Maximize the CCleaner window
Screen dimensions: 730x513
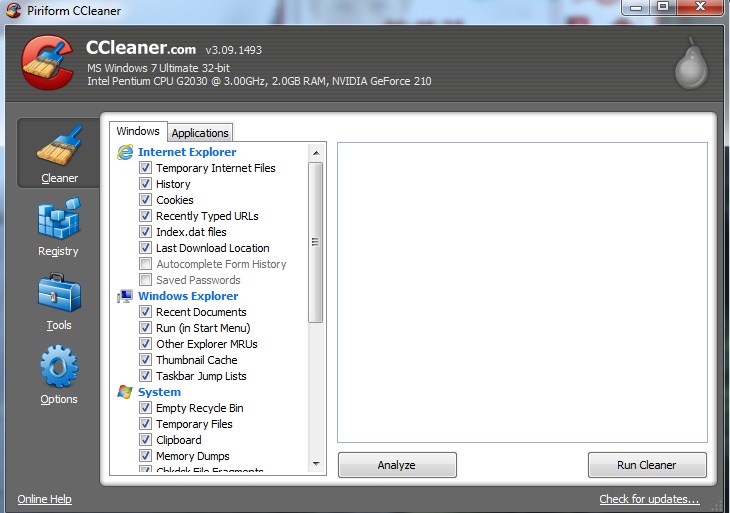click(663, 7)
